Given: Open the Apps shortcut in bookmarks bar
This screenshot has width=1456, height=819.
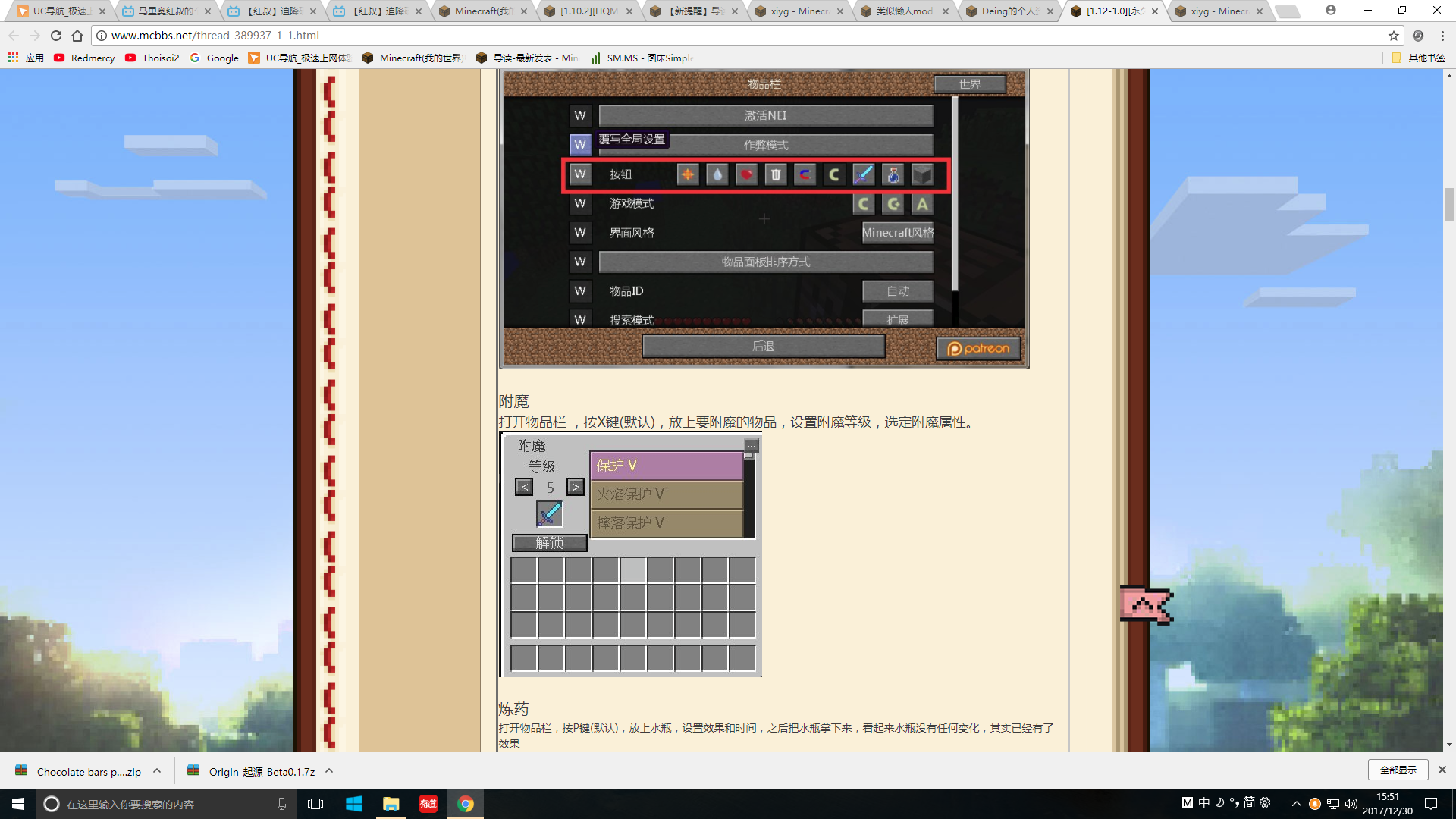Looking at the screenshot, I should tap(26, 58).
